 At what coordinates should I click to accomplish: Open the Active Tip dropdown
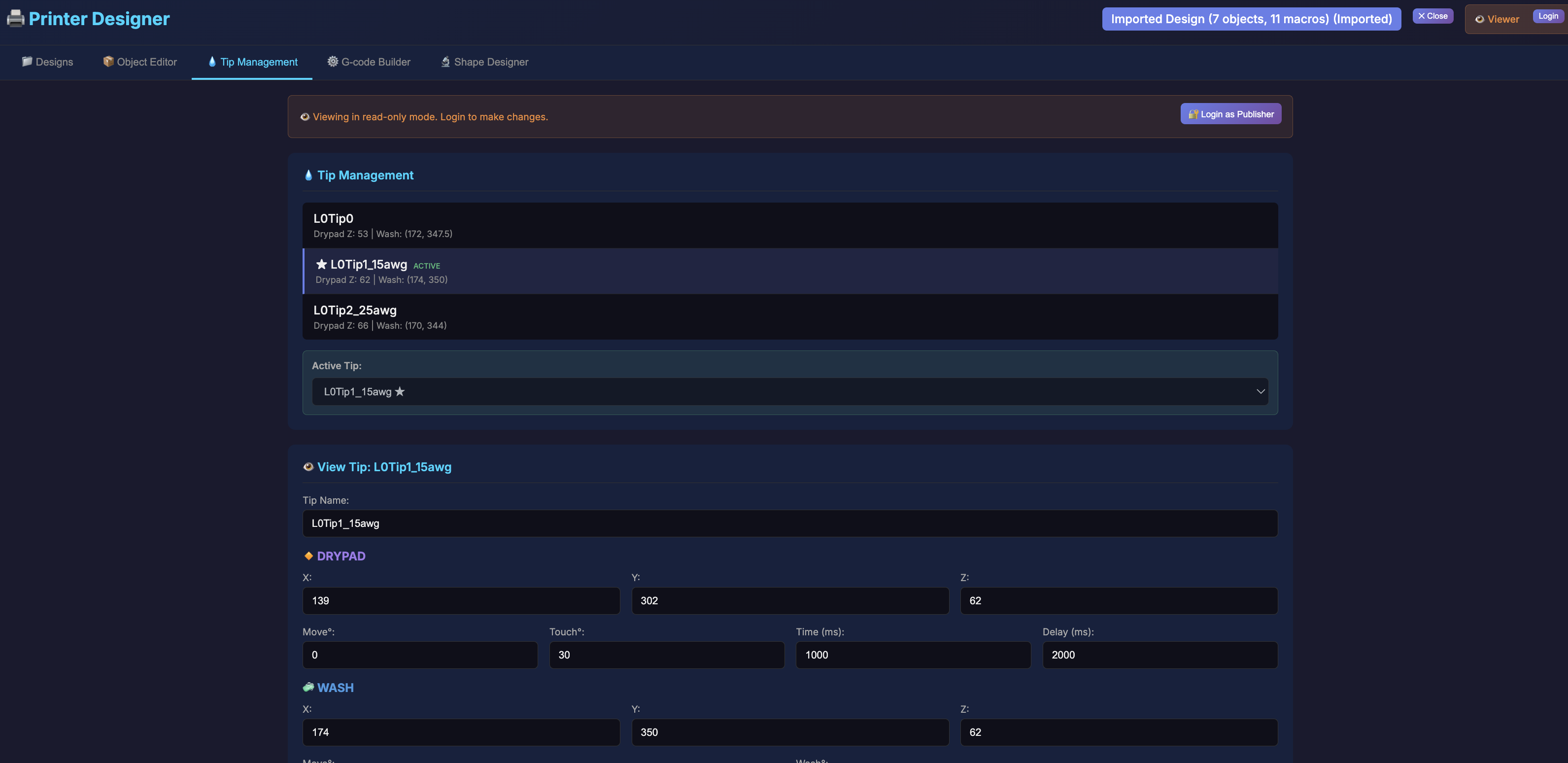pyautogui.click(x=789, y=391)
